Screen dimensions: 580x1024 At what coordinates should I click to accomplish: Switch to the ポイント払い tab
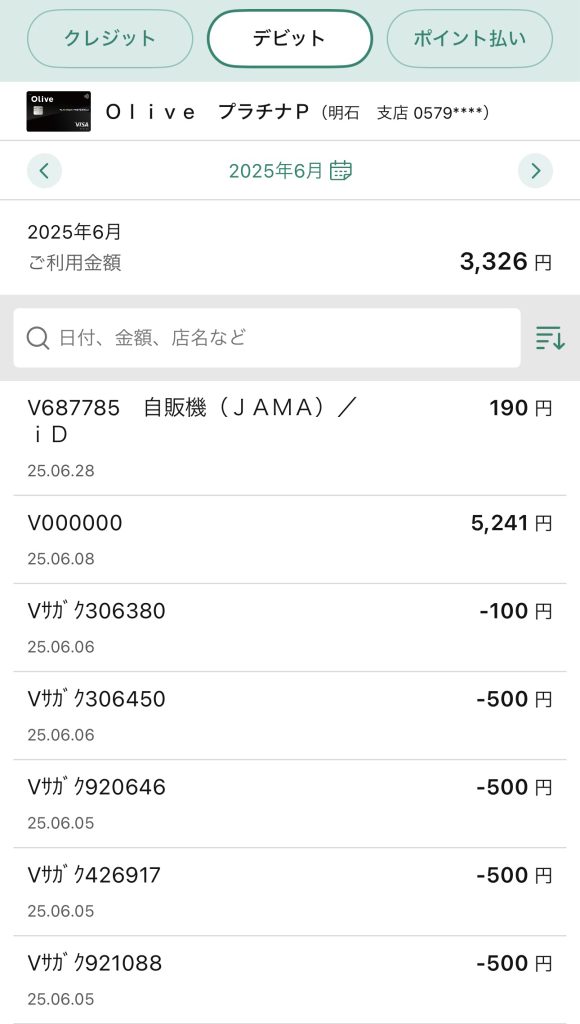point(470,39)
